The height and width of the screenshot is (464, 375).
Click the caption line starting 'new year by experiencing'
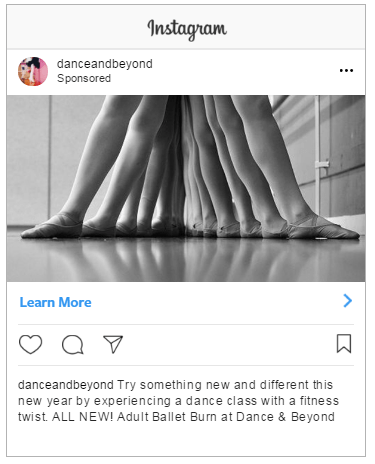[x=178, y=401]
